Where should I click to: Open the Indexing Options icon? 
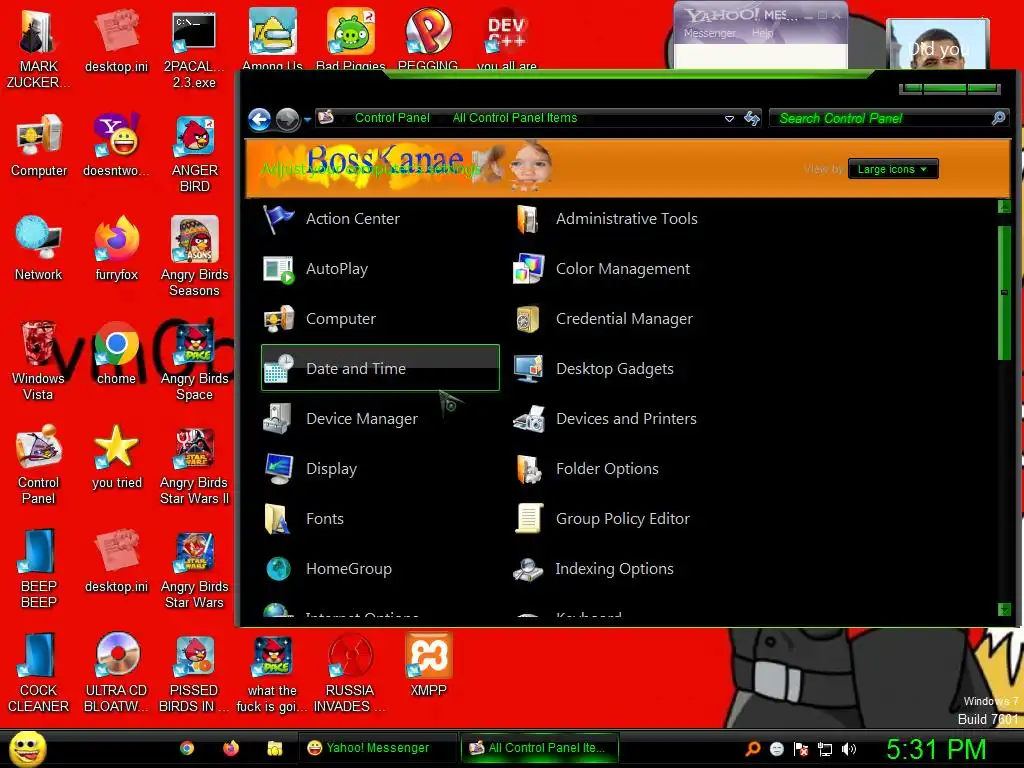(x=528, y=569)
